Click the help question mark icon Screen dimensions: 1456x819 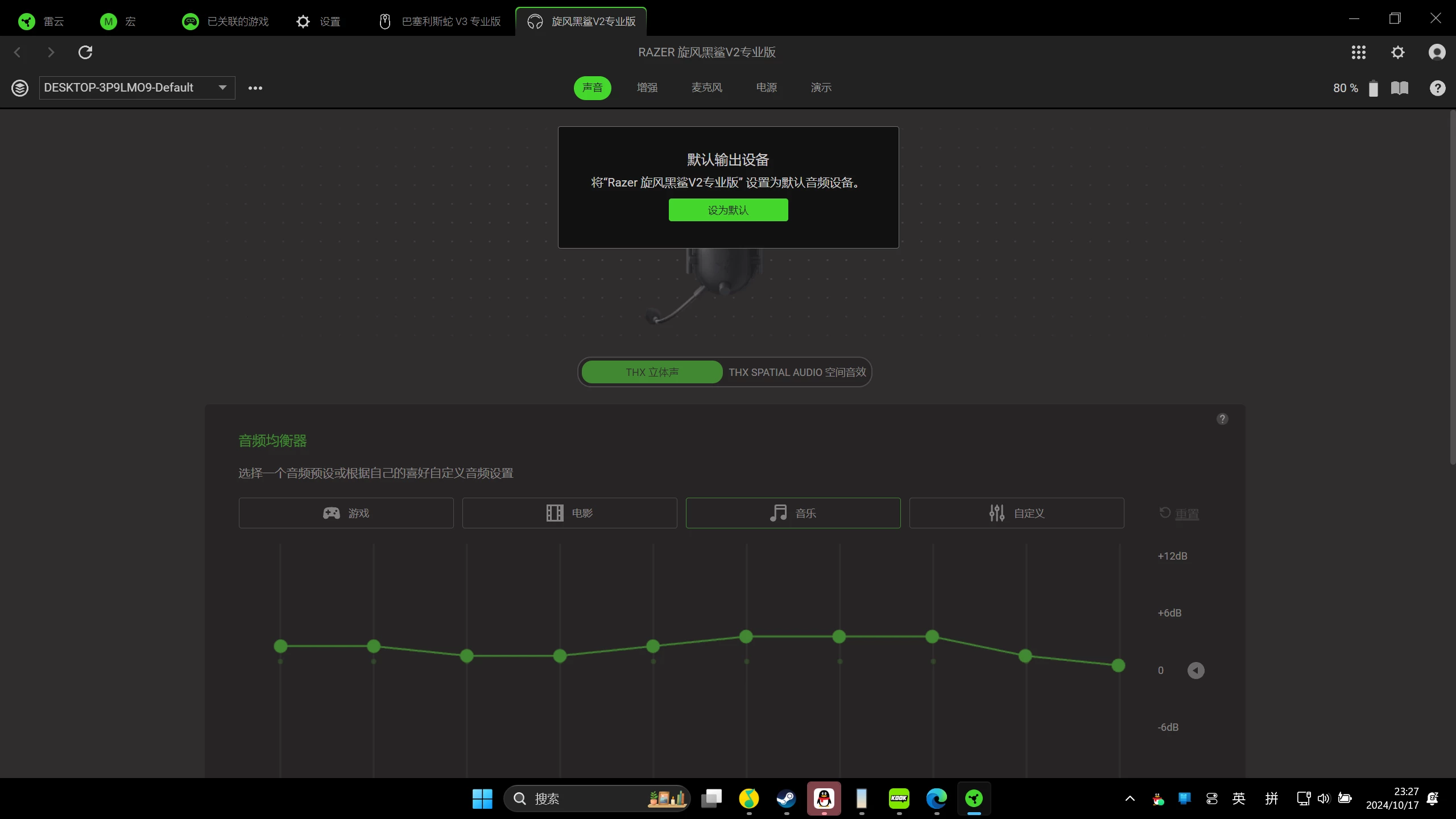pos(1437,88)
